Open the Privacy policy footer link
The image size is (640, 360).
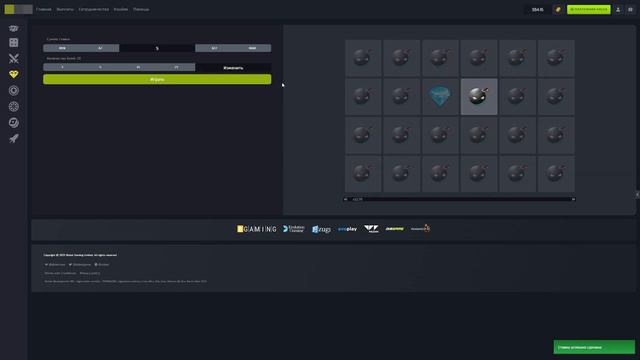90,273
